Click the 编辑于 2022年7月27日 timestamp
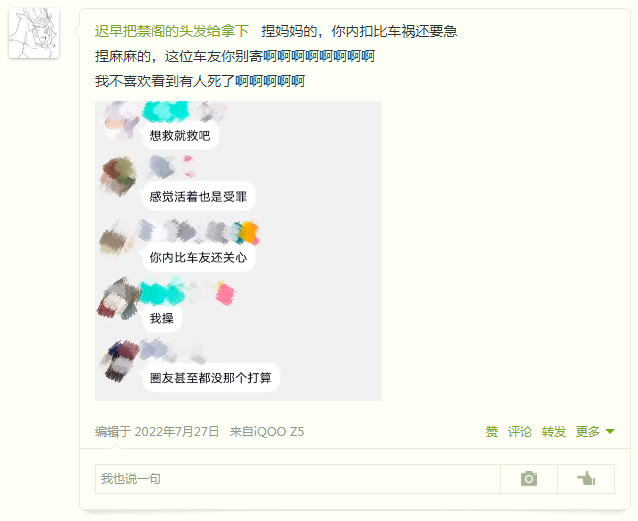The image size is (638, 521). point(157,431)
